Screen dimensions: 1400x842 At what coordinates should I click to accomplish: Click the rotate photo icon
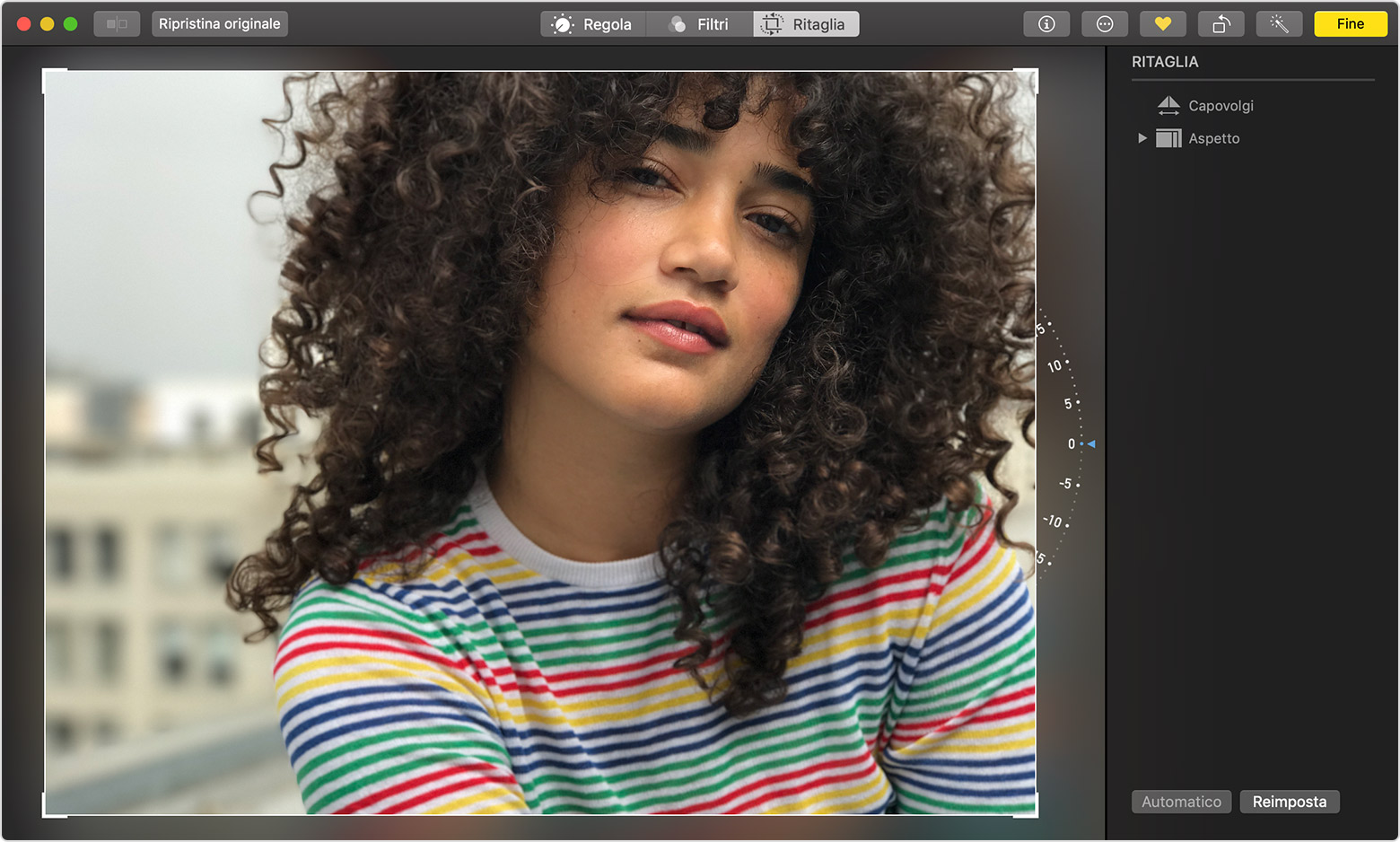pos(1221,24)
